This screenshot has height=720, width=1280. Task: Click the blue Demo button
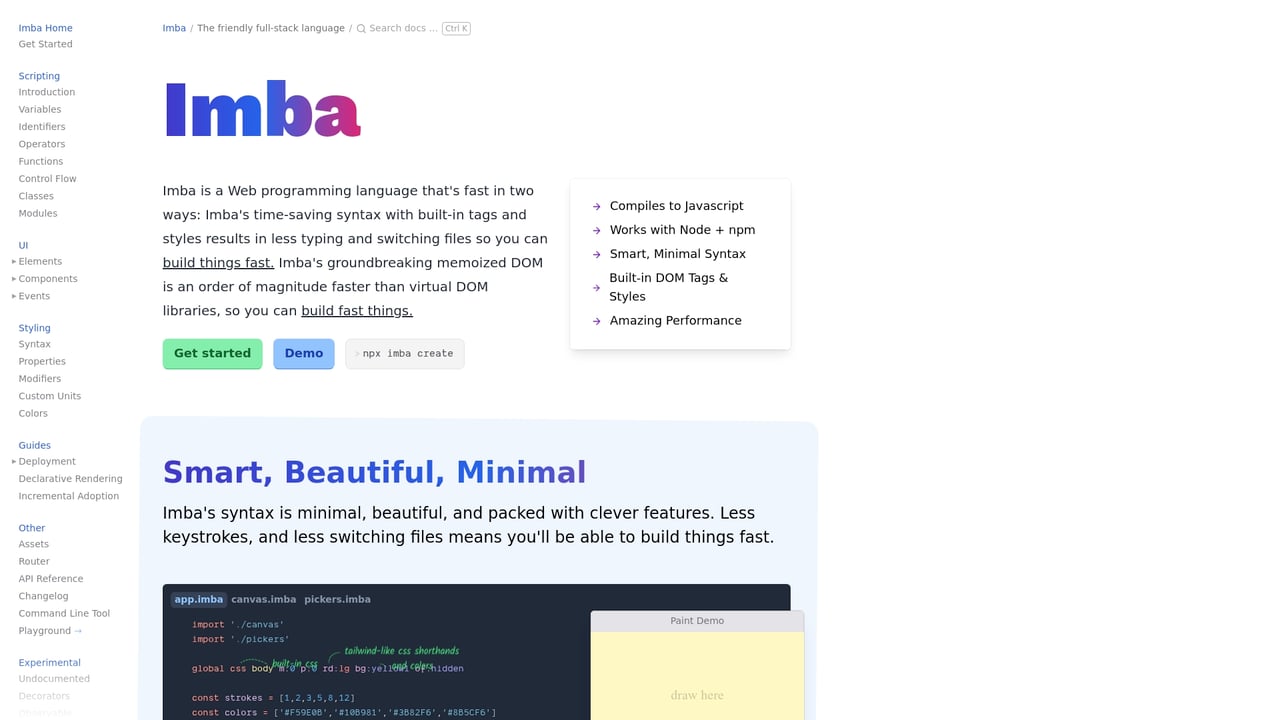coord(303,353)
